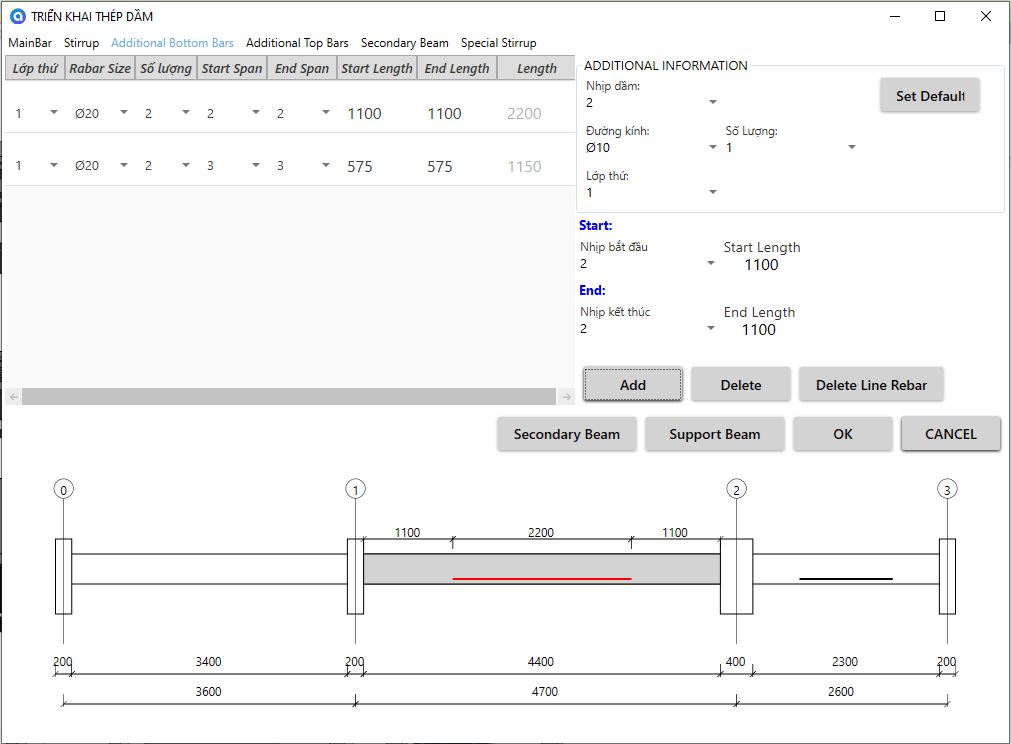
Task: Click the 4700 overall dimension text
Action: tap(545, 691)
